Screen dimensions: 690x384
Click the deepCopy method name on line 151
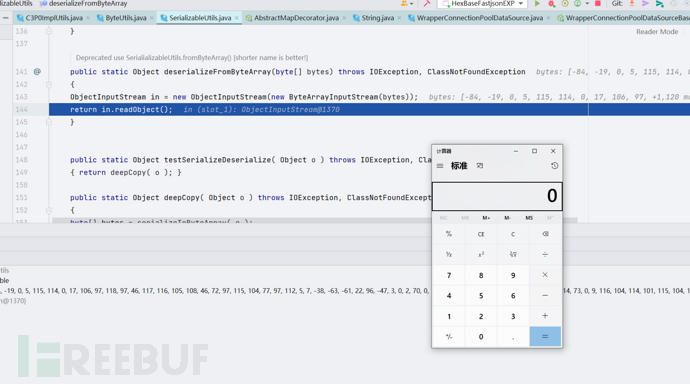coord(182,197)
